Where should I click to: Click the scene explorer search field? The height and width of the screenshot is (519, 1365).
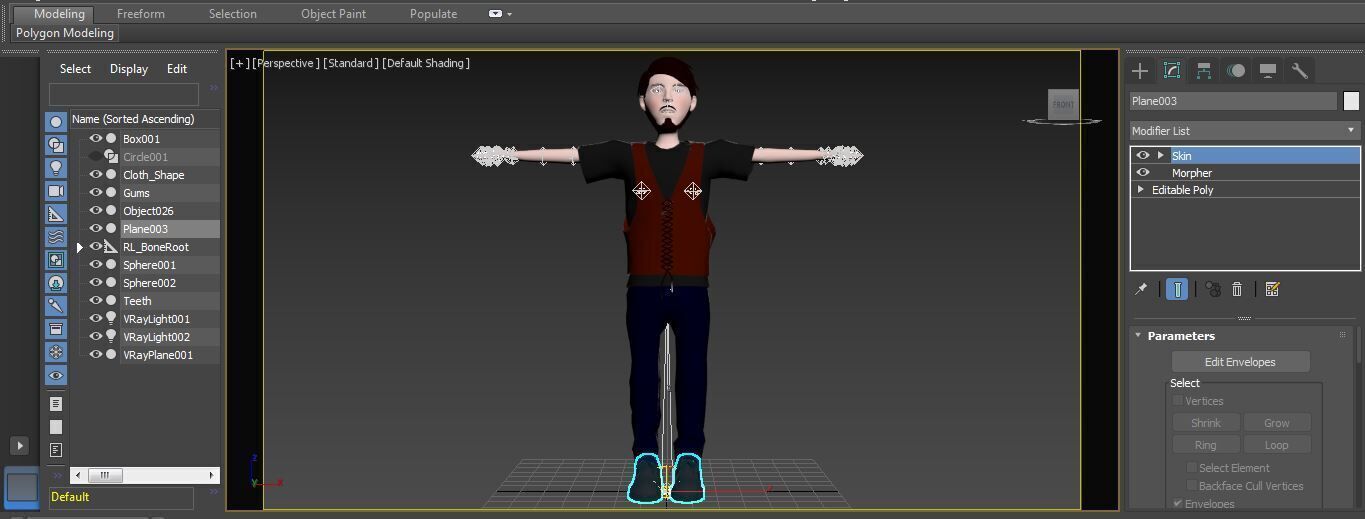[x=124, y=94]
